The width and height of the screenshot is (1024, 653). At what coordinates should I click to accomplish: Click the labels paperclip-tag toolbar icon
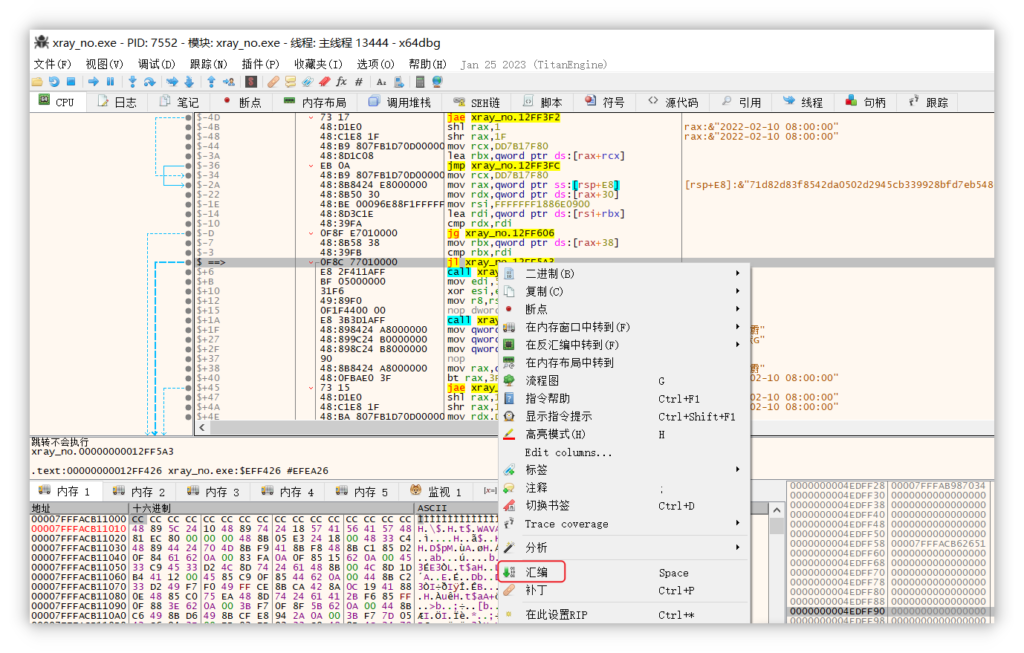307,82
